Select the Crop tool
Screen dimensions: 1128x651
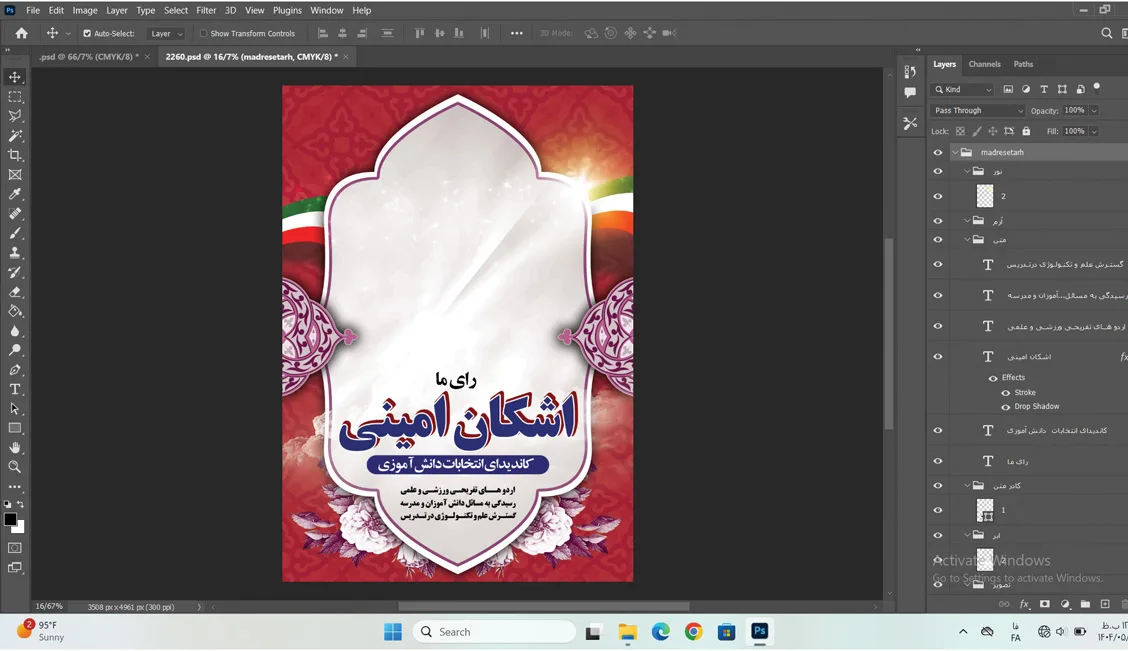tap(14, 155)
